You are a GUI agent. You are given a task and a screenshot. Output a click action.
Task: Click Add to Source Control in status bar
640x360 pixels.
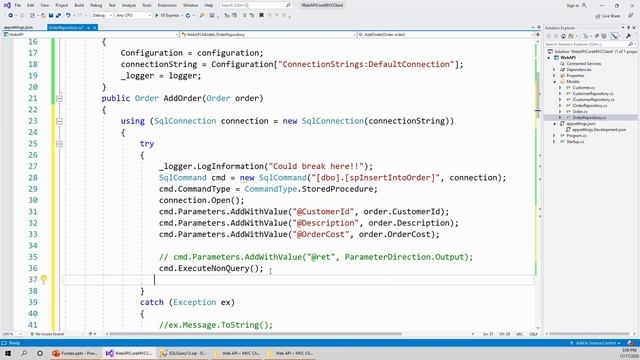click(596, 343)
